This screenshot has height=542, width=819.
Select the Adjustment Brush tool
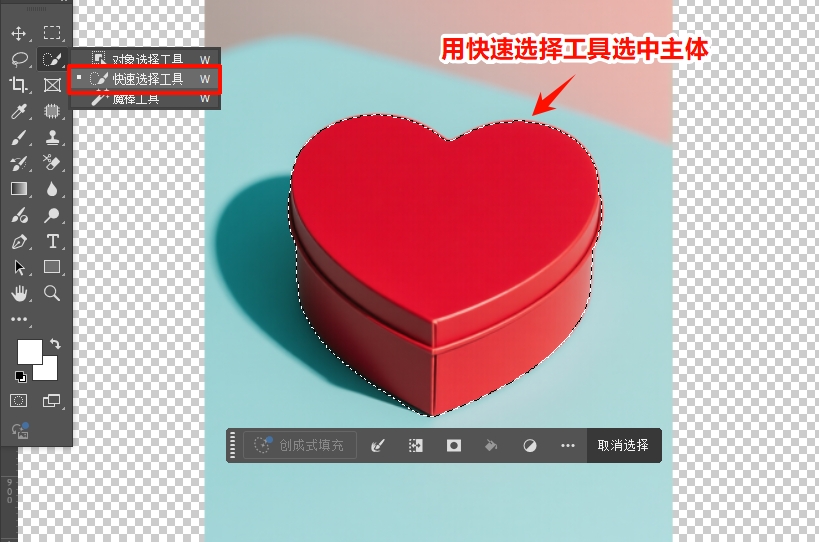pos(19,215)
